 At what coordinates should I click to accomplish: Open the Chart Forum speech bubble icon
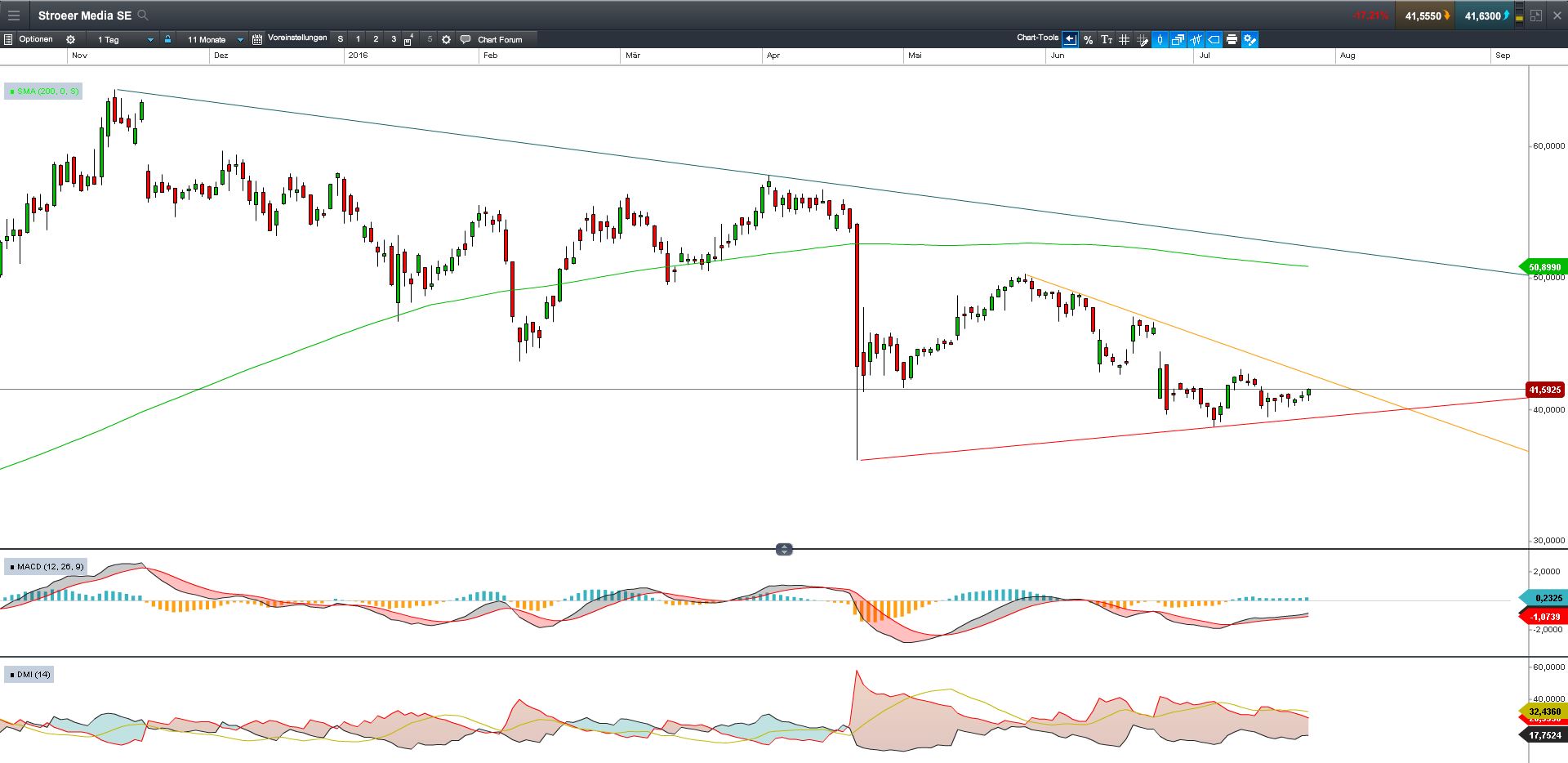click(x=465, y=39)
